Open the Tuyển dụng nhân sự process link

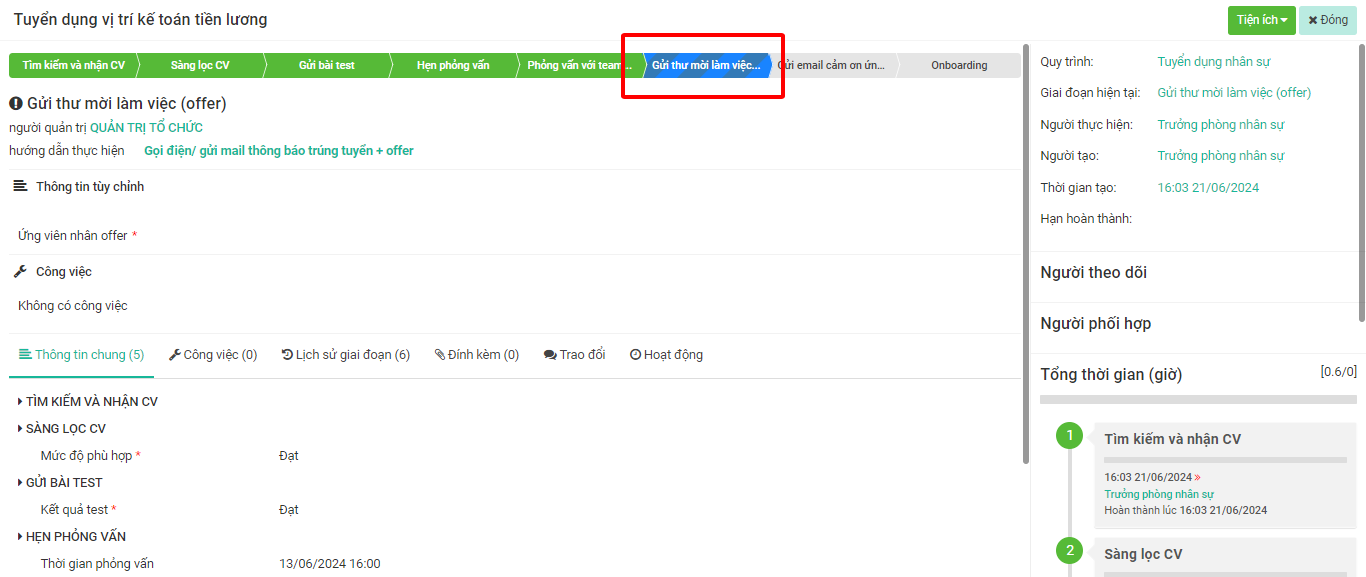[1213, 62]
